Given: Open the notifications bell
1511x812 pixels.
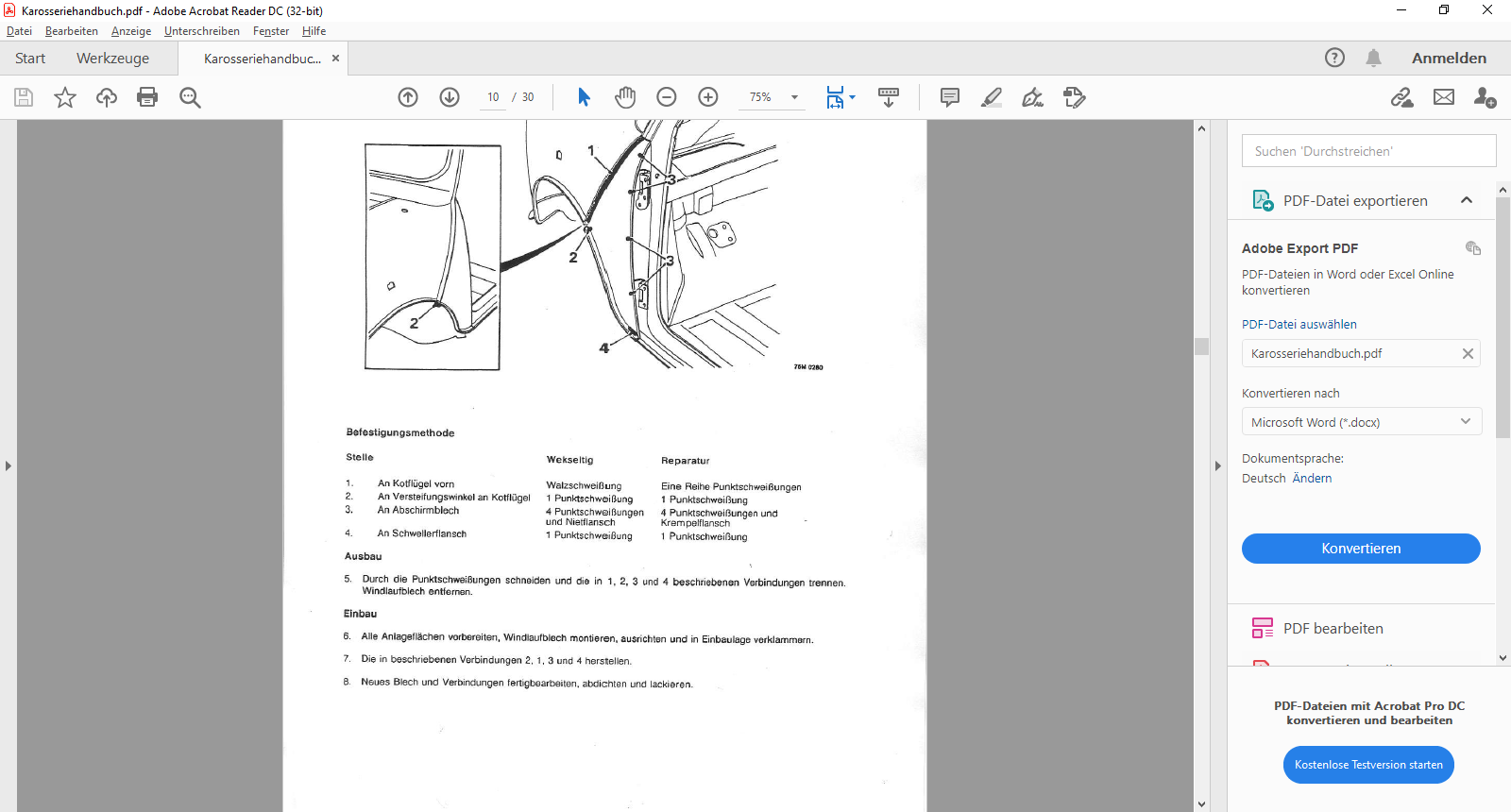Looking at the screenshot, I should (x=1373, y=58).
